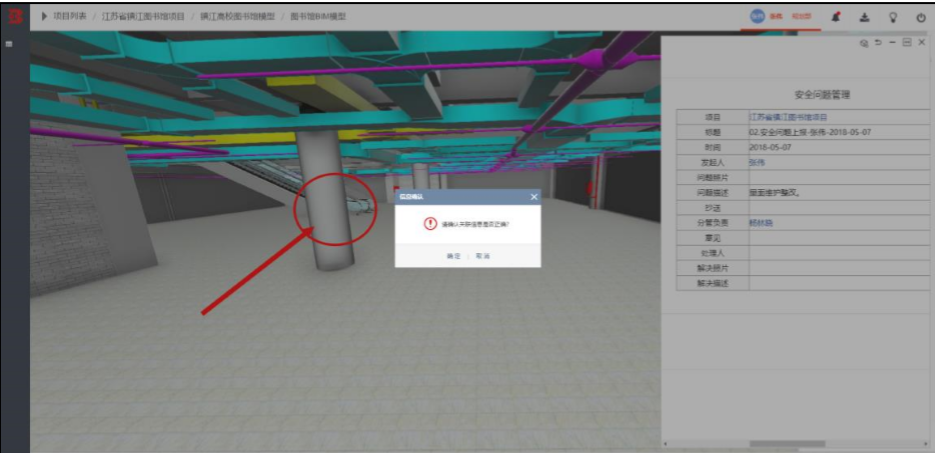Image resolution: width=935 pixels, height=453 pixels.
Task: Click the blue user avatar circle
Action: click(x=757, y=17)
